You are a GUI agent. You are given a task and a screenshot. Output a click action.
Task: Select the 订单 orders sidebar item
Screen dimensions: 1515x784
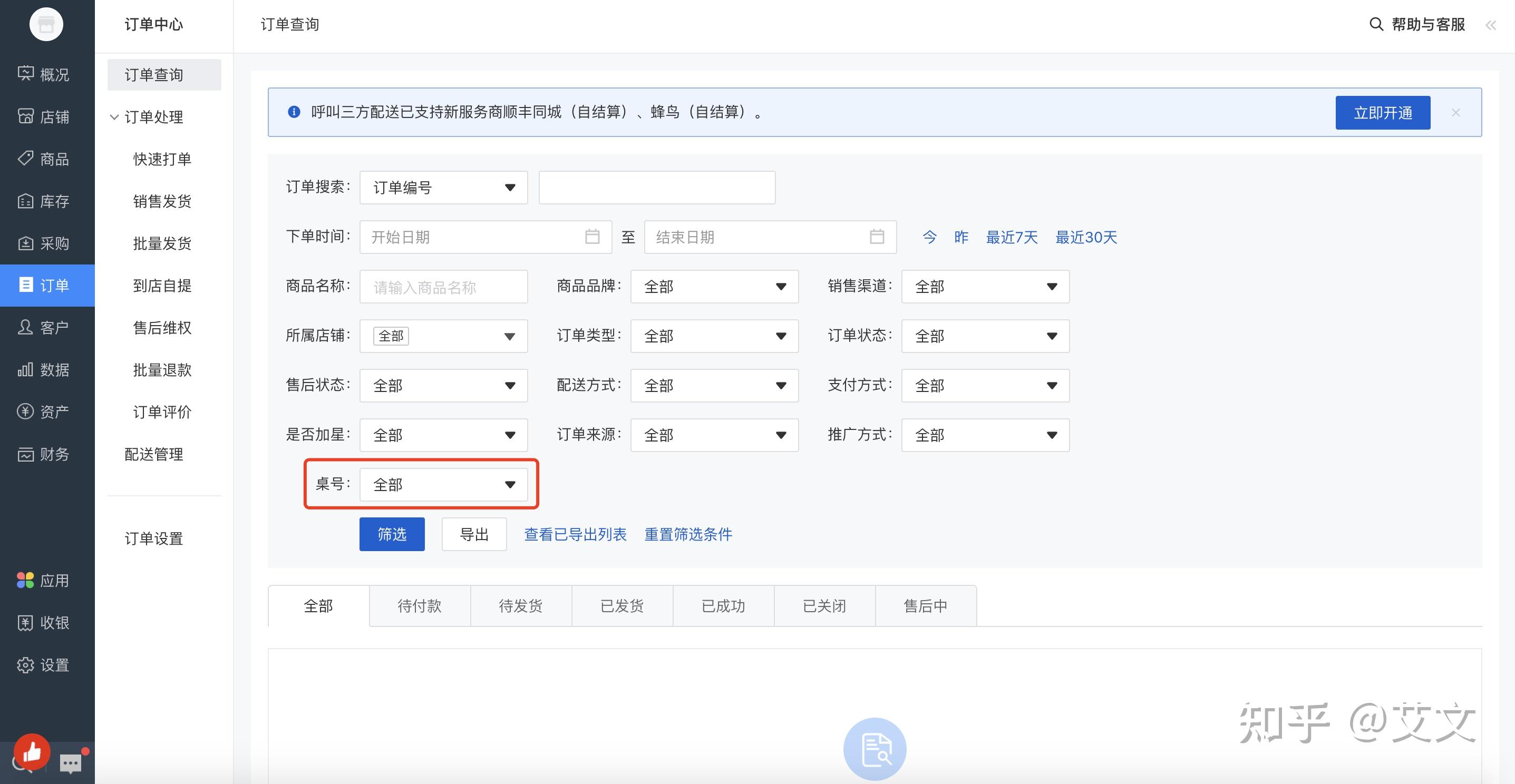[x=47, y=285]
